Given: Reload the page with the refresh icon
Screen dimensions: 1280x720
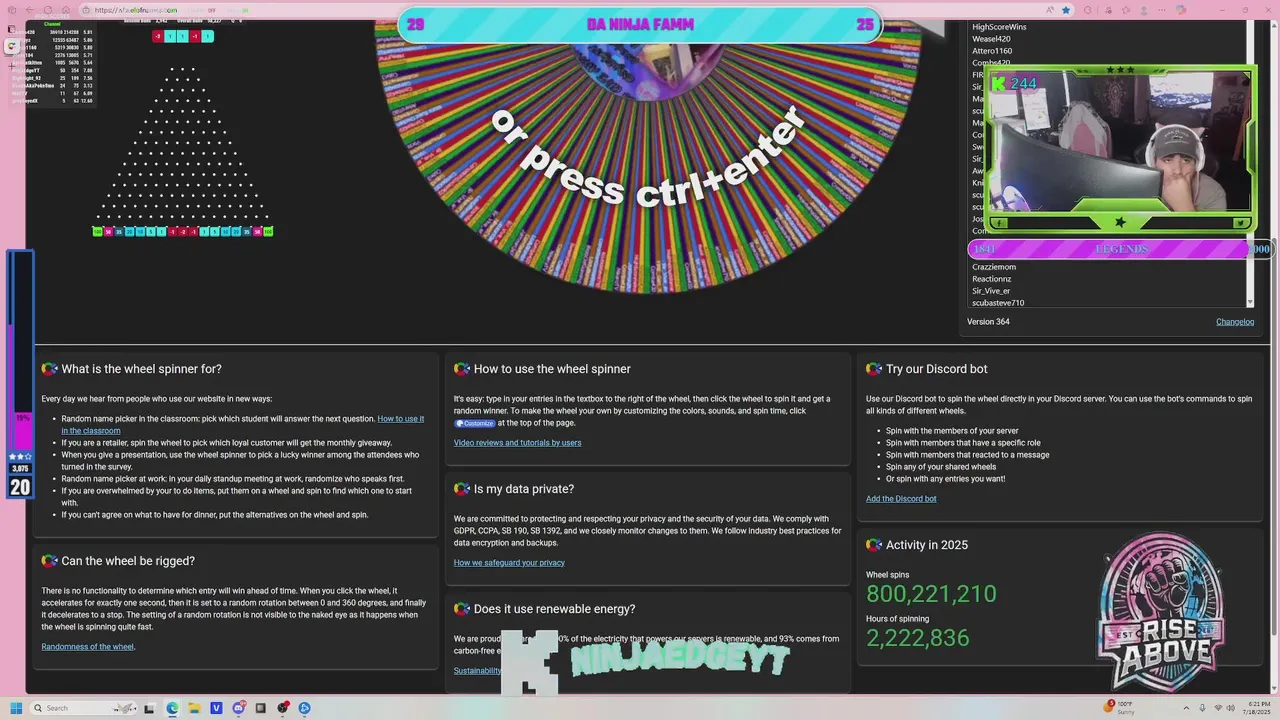Looking at the screenshot, I should [x=48, y=10].
